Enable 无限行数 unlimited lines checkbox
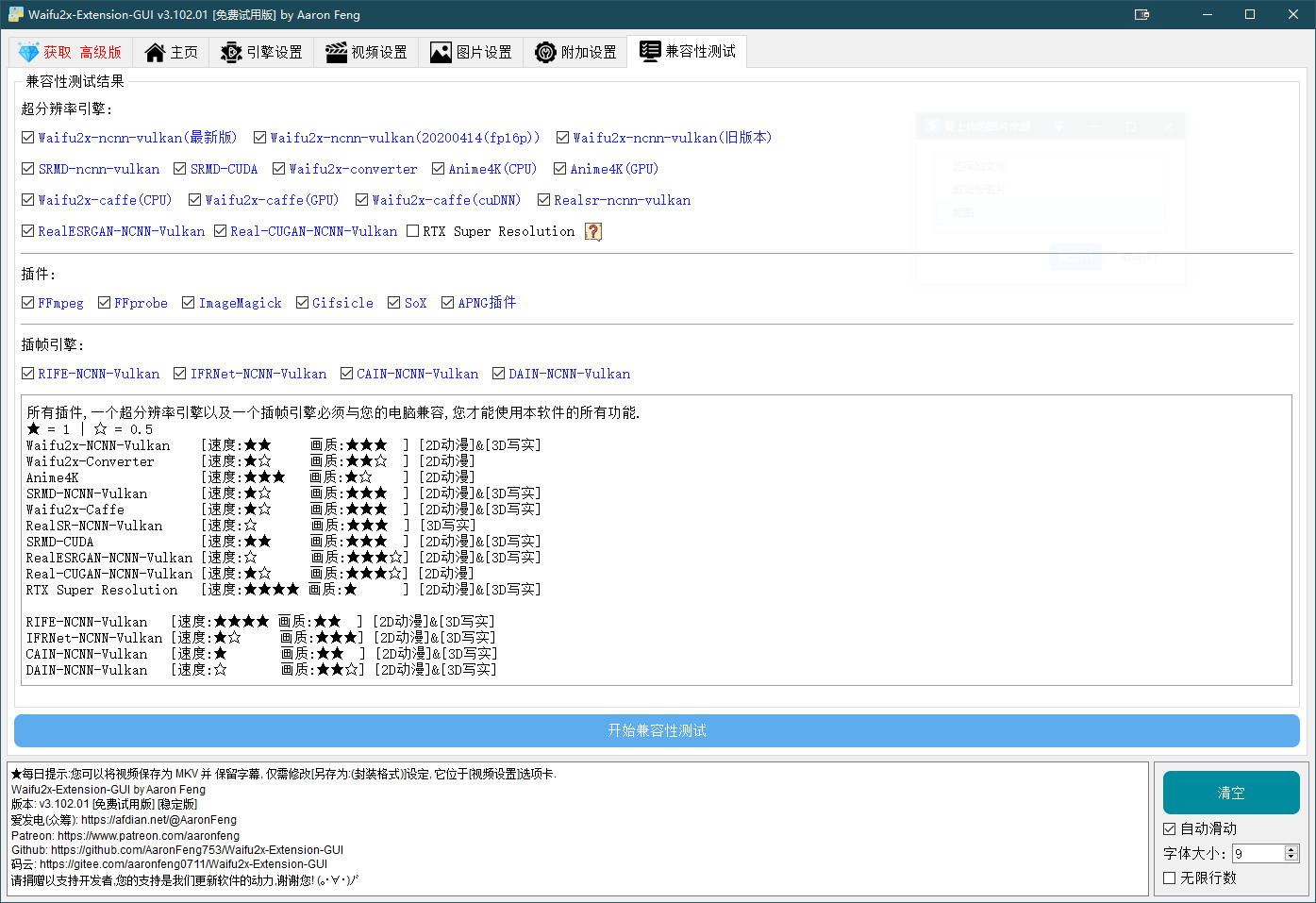Viewport: 1316px width, 903px height. [x=1170, y=878]
